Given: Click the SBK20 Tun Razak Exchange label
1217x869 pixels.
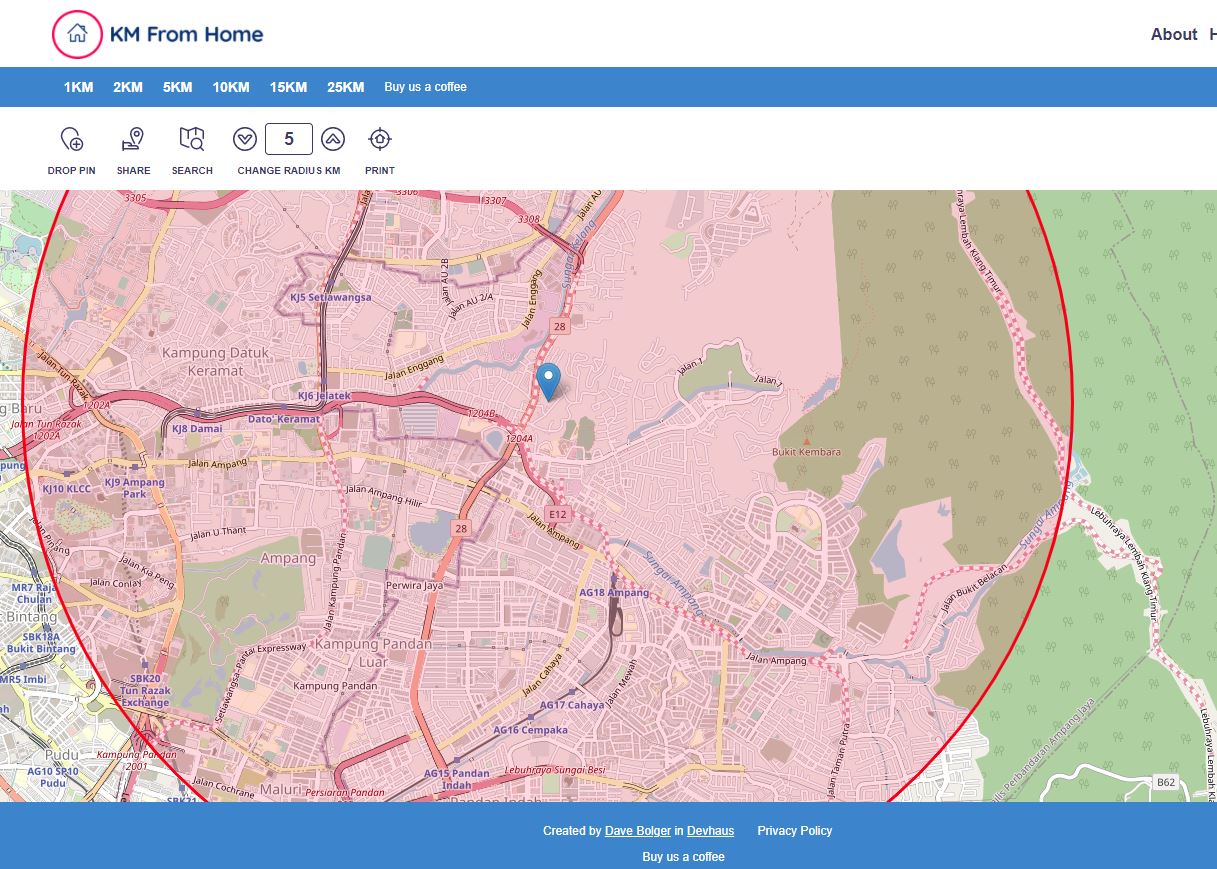Looking at the screenshot, I should [x=146, y=691].
